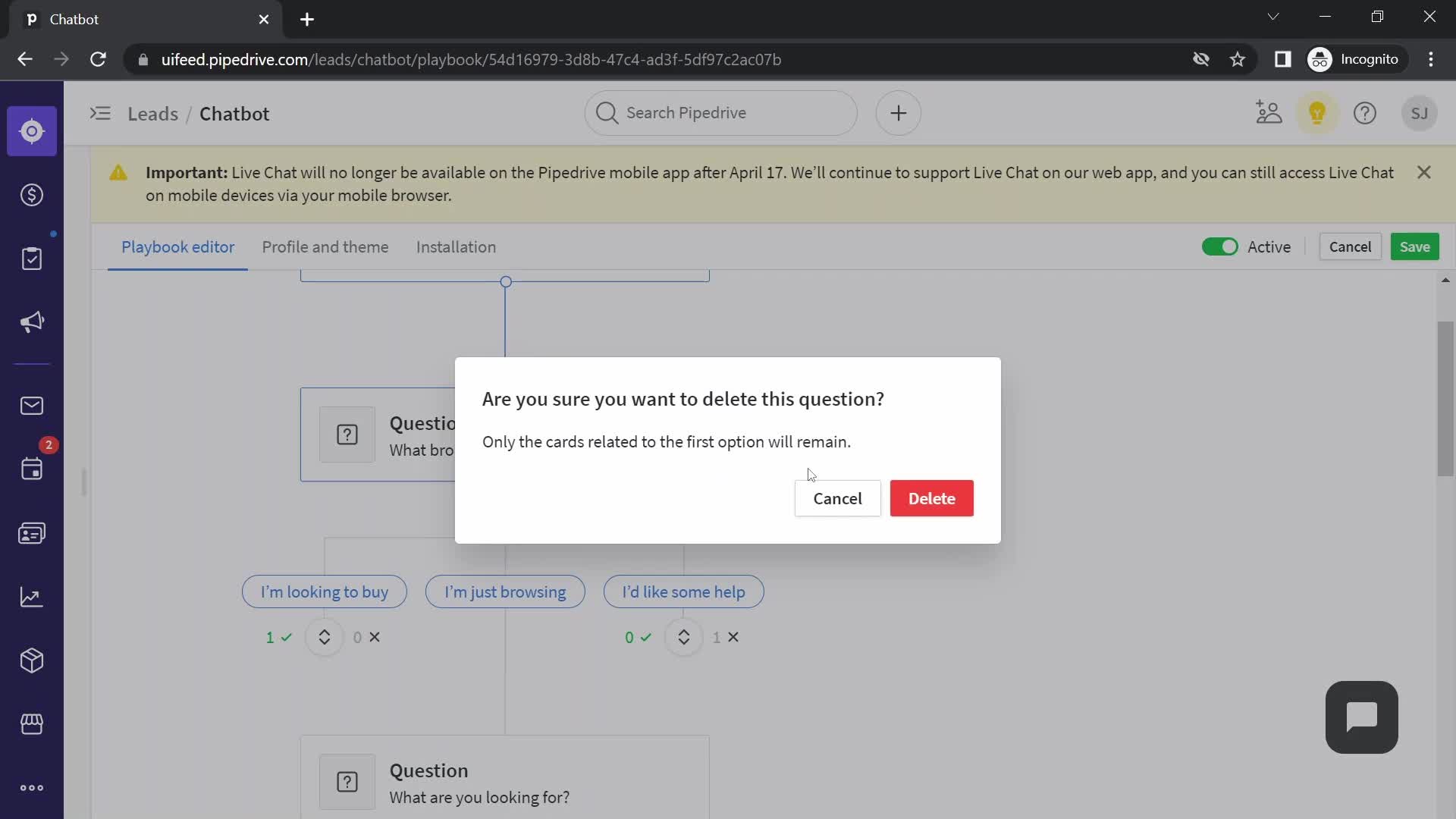Open the Products cube icon in sidebar
This screenshot has height=819, width=1456.
[x=32, y=661]
